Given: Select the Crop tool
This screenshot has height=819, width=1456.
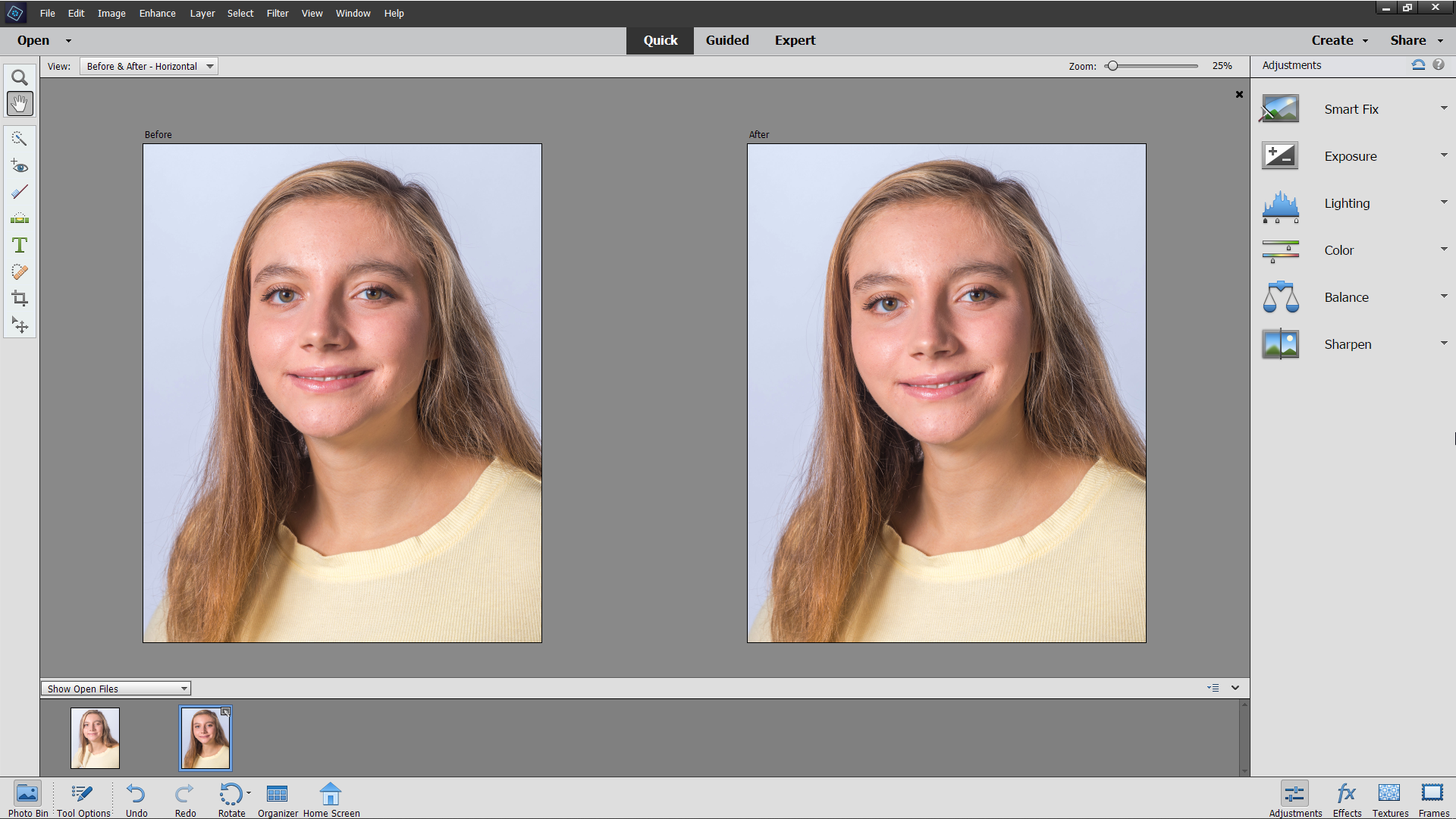Looking at the screenshot, I should tap(20, 297).
